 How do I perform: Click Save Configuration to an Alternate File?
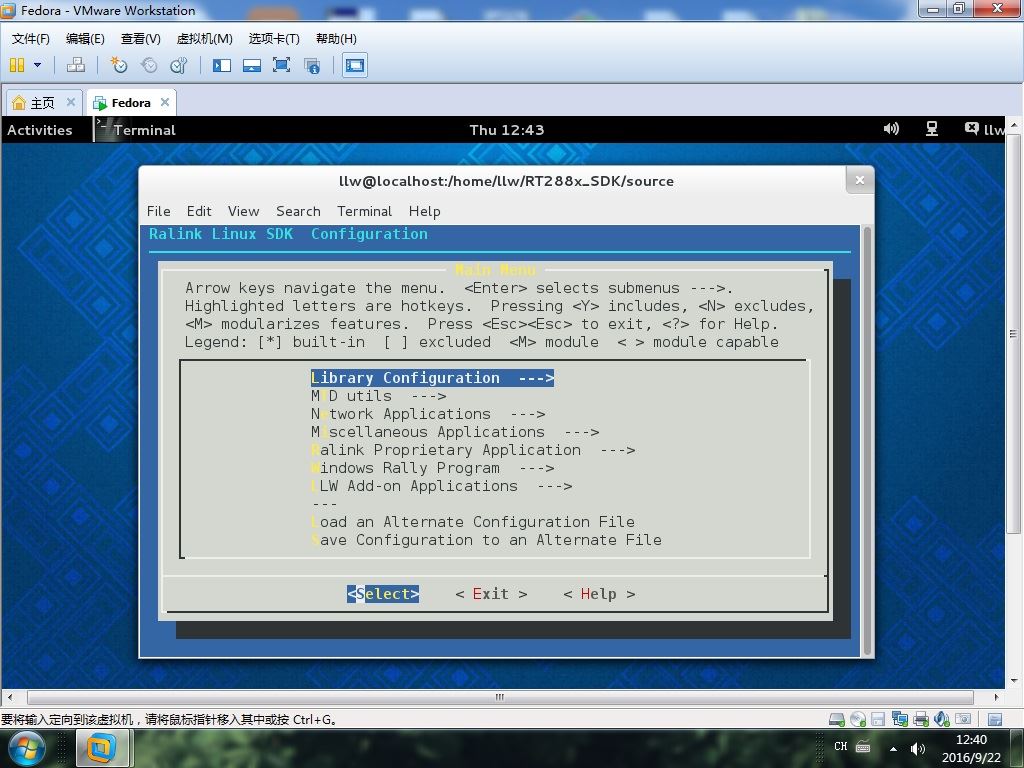tap(487, 540)
